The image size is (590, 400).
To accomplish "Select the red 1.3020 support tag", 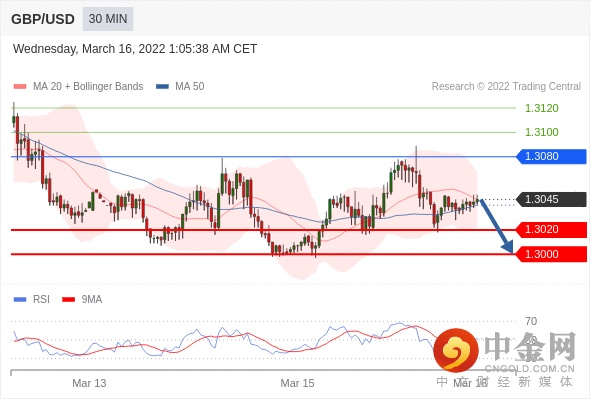I will [551, 230].
